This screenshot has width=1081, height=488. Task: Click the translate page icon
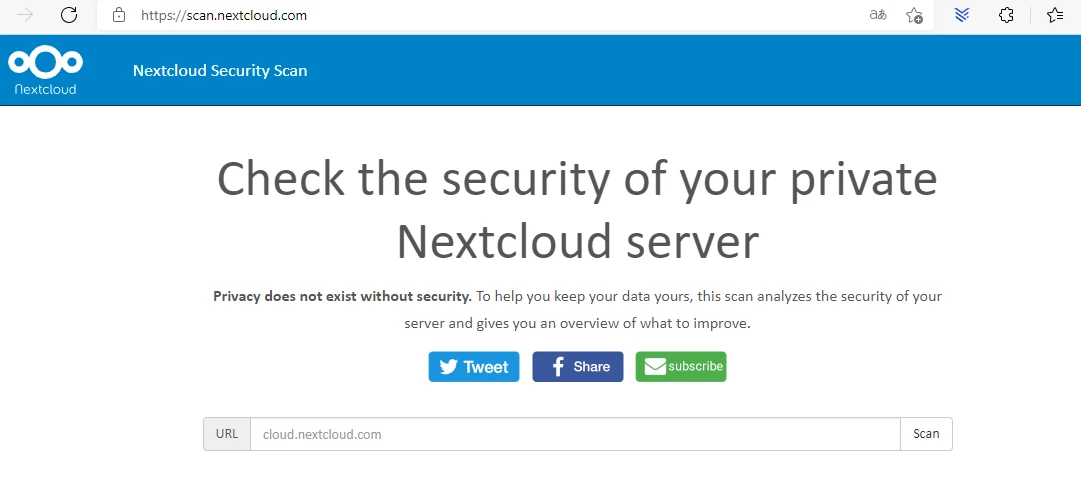coord(877,15)
